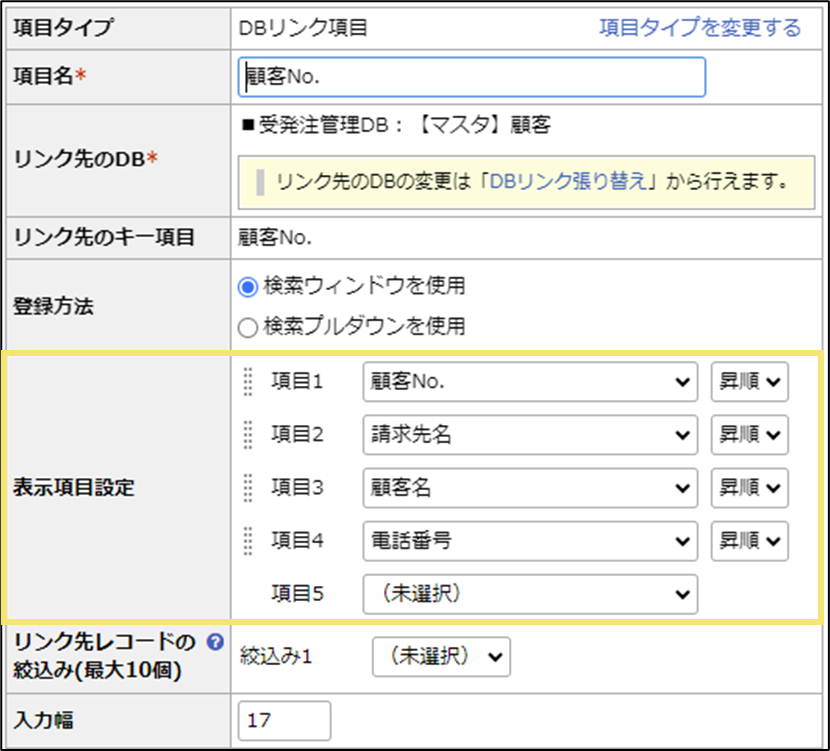This screenshot has width=830, height=751.
Task: Open the 項目3 dropdown showing 顧客名
Action: [x=530, y=488]
